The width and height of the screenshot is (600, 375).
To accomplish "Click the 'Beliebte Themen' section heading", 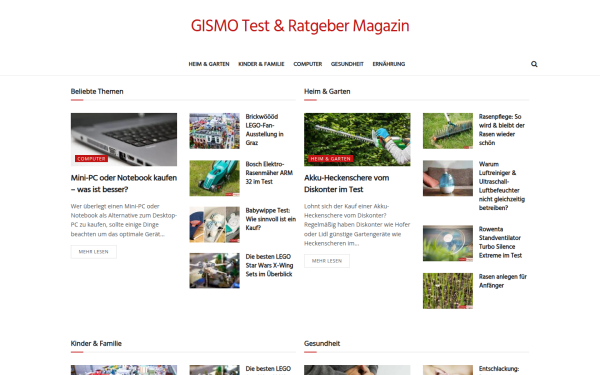I will [97, 91].
